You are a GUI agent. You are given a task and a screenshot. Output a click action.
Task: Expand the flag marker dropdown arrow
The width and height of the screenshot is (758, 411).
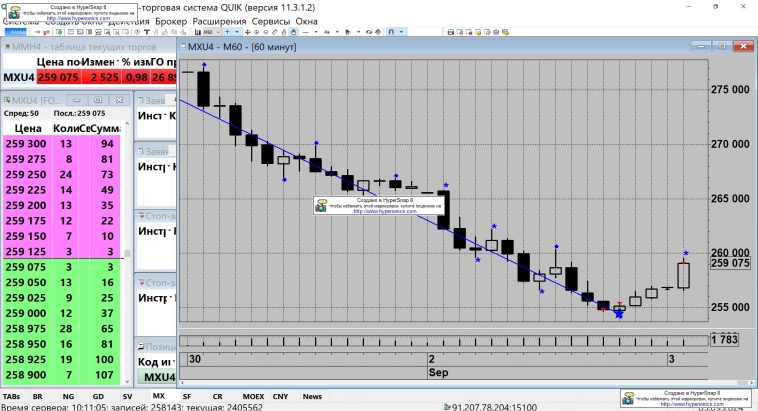coord(359,32)
